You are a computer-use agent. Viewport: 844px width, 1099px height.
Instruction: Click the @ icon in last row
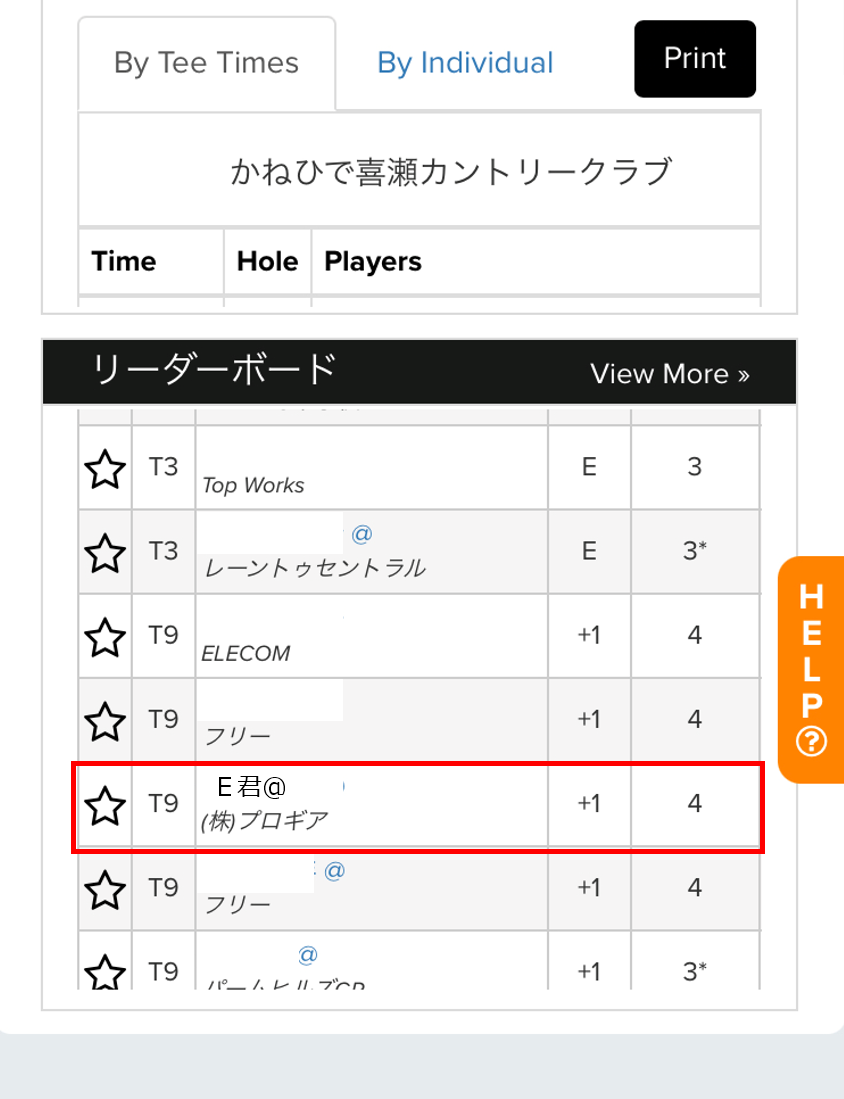308,955
